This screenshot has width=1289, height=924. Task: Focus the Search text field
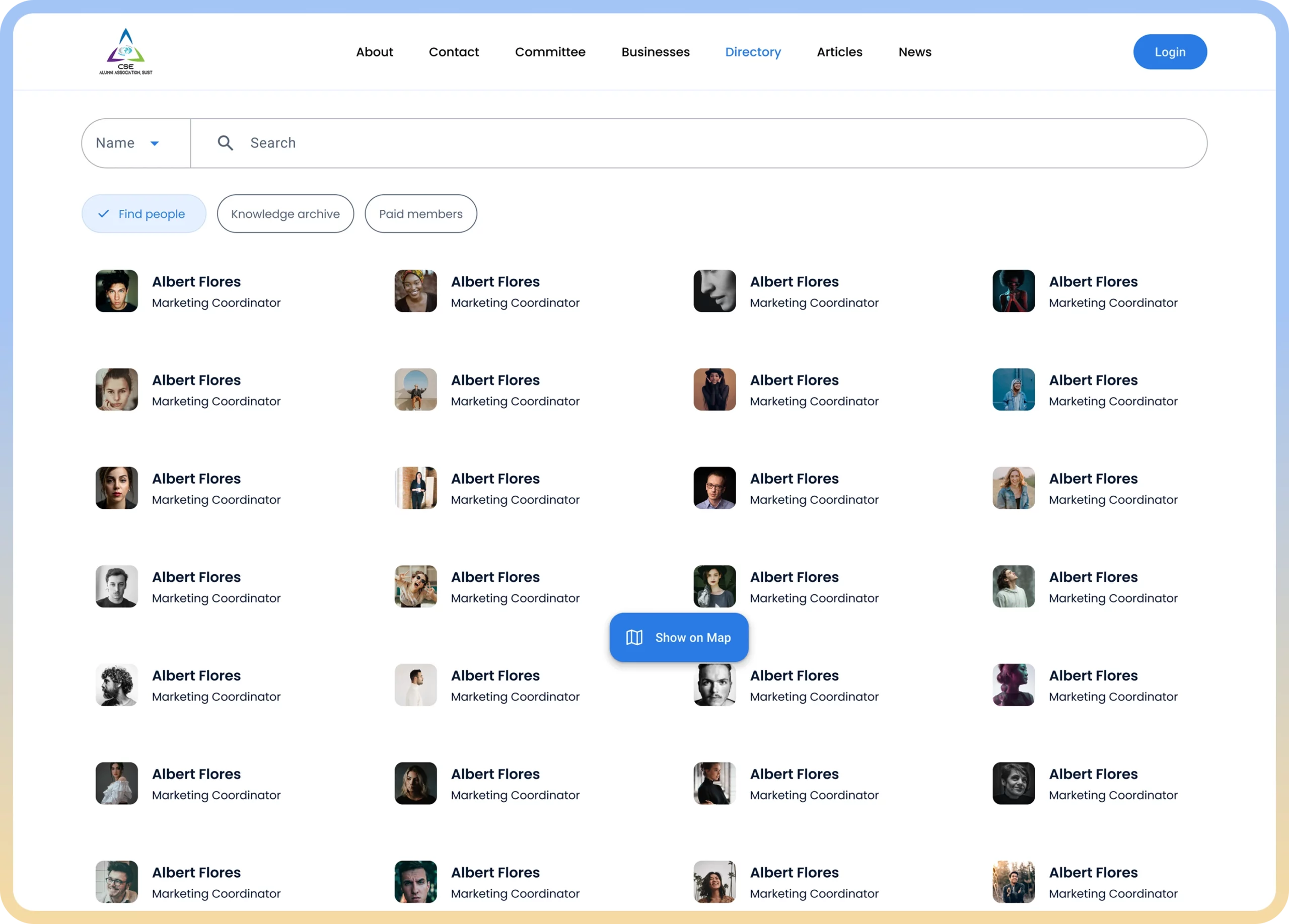[682, 142]
